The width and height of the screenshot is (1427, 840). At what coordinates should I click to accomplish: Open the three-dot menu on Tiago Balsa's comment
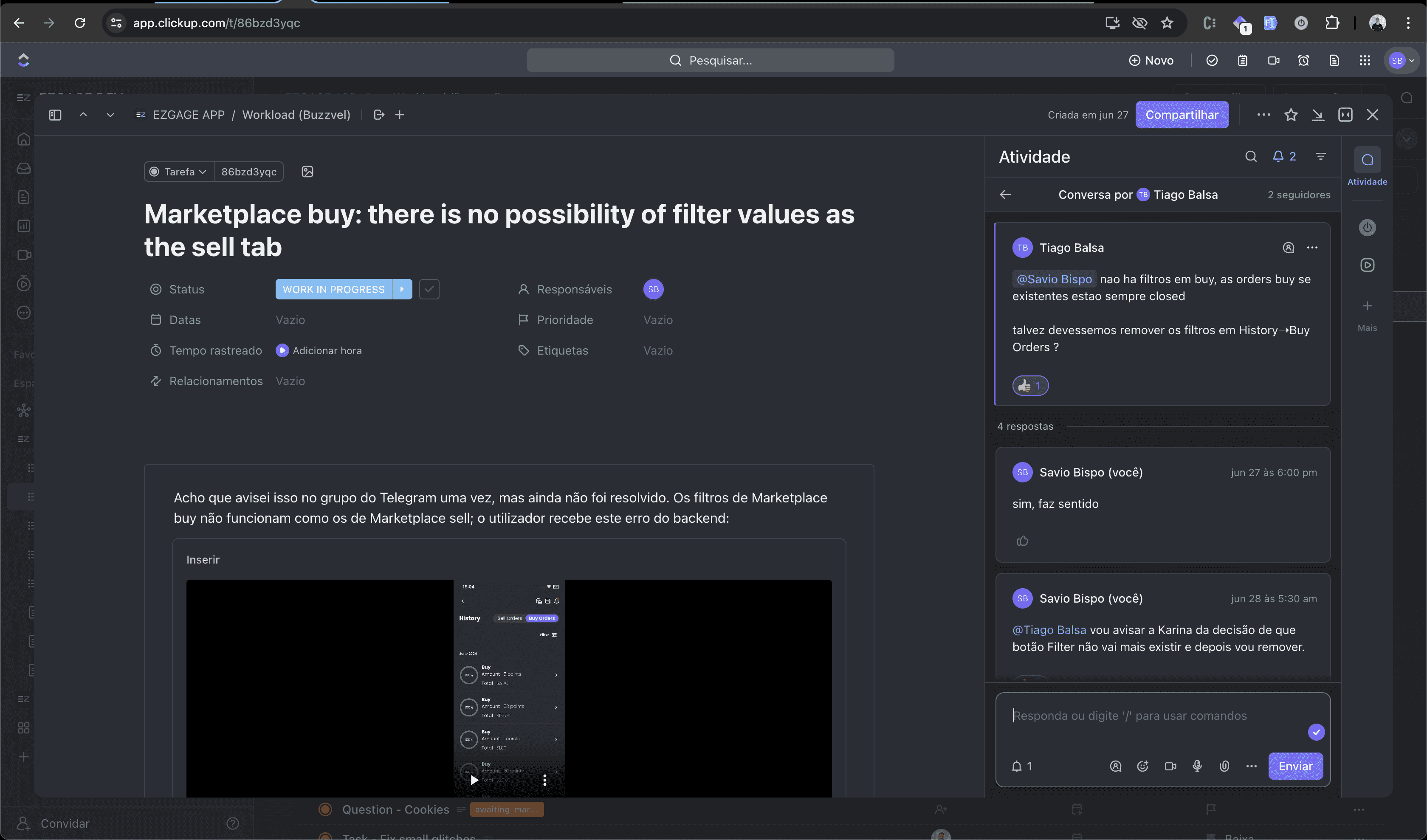click(1312, 247)
